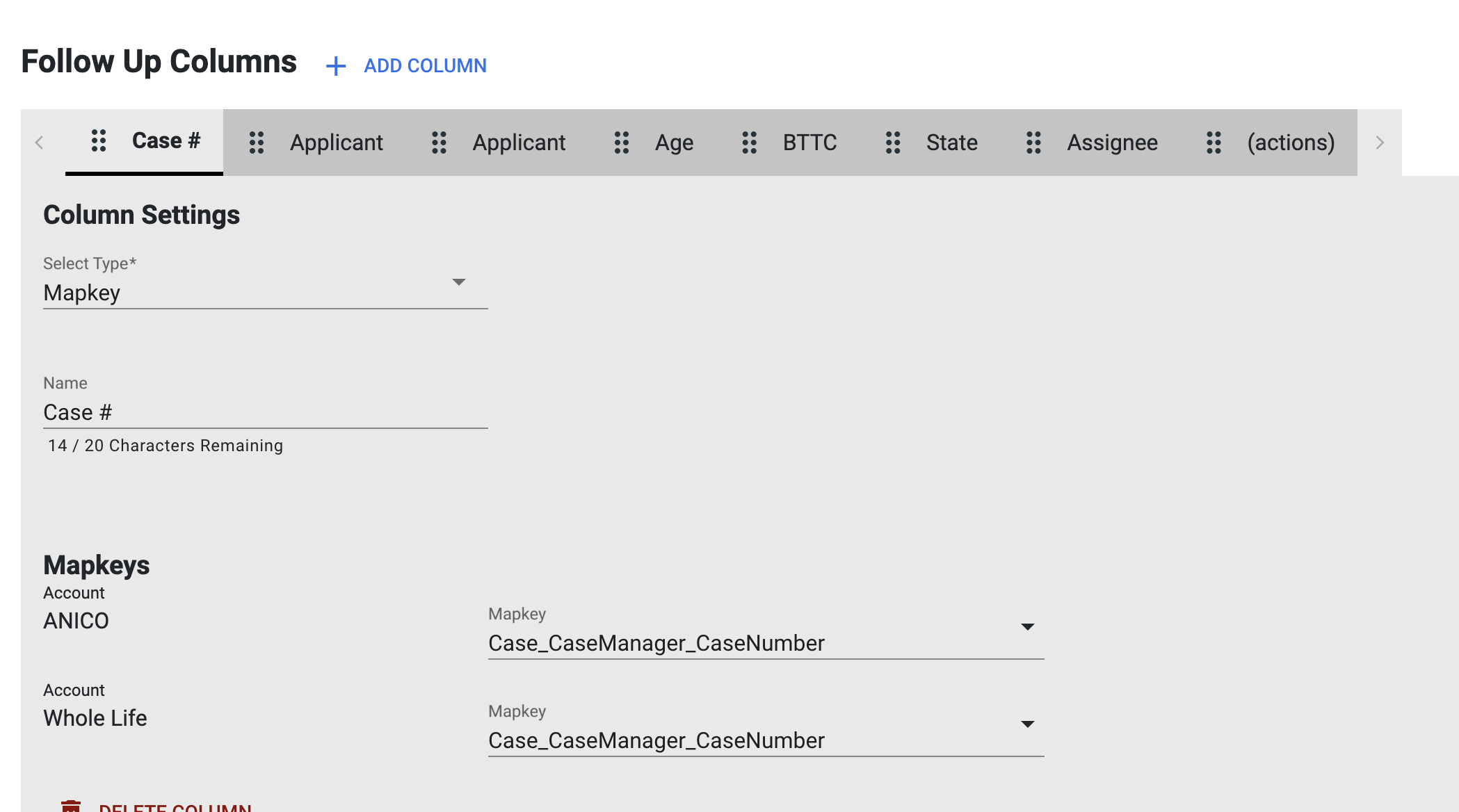Viewport: 1459px width, 812px height.
Task: Click drag handle on (actions) tab
Action: tap(1214, 143)
